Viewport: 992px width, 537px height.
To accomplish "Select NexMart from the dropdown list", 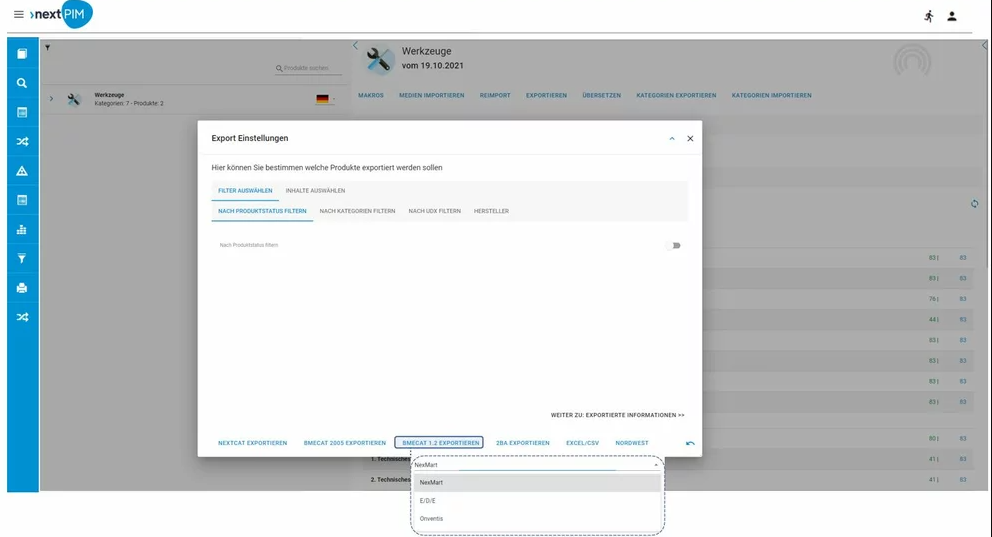I will click(x=537, y=483).
